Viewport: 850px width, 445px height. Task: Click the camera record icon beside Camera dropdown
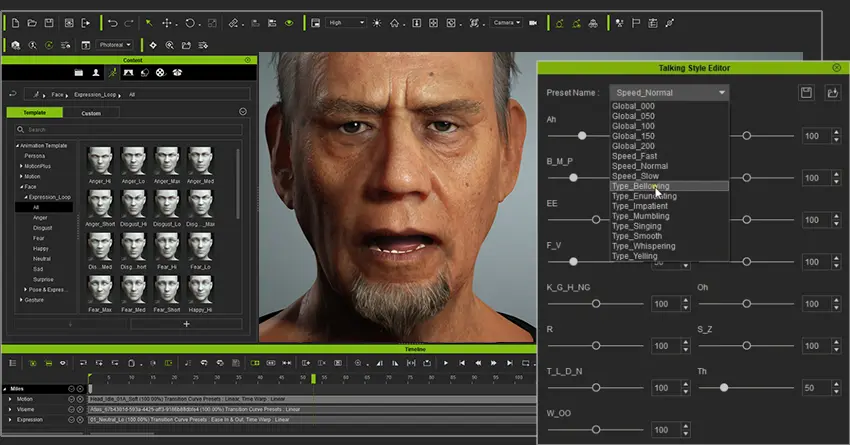pyautogui.click(x=533, y=22)
